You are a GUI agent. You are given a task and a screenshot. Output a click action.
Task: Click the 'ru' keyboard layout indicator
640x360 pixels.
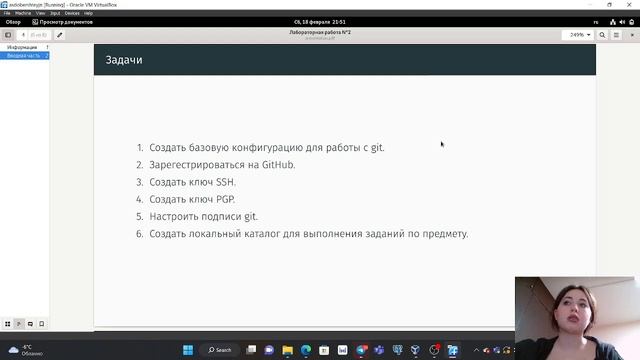click(x=596, y=22)
